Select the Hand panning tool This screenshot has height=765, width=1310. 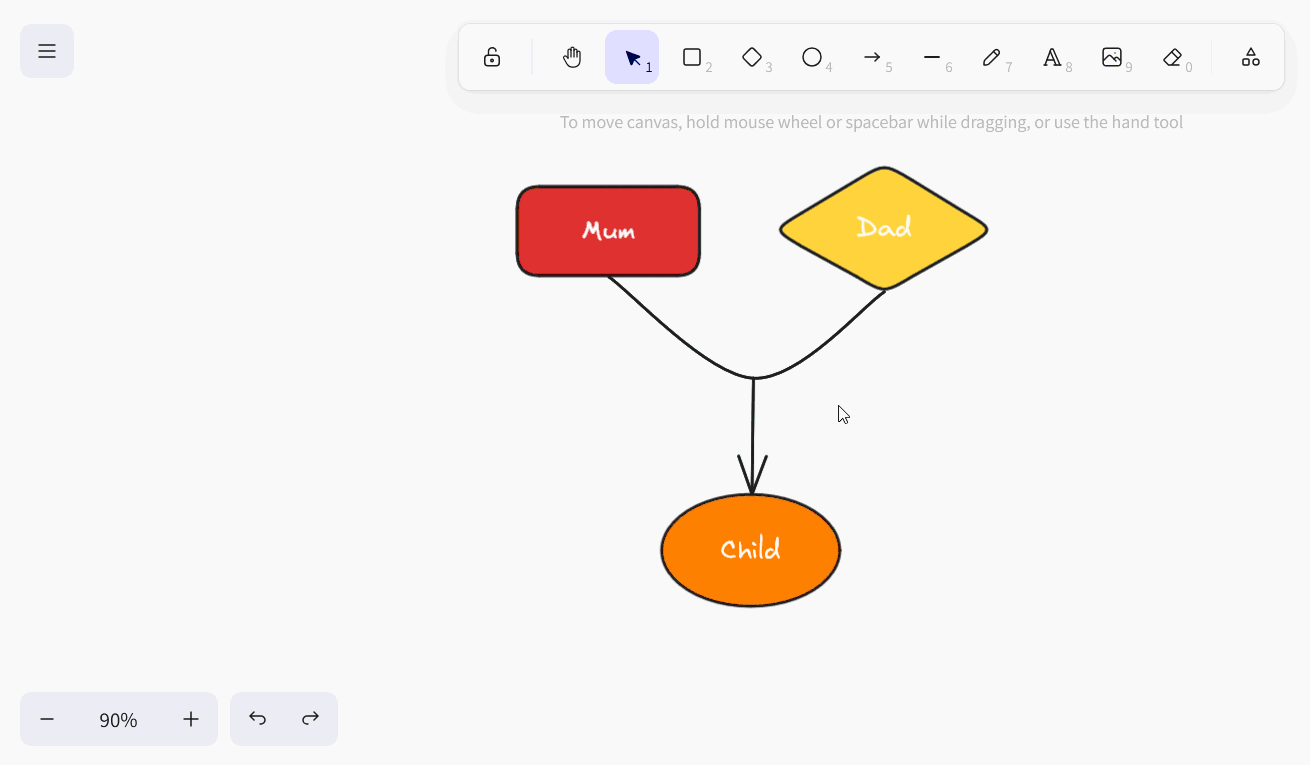572,57
